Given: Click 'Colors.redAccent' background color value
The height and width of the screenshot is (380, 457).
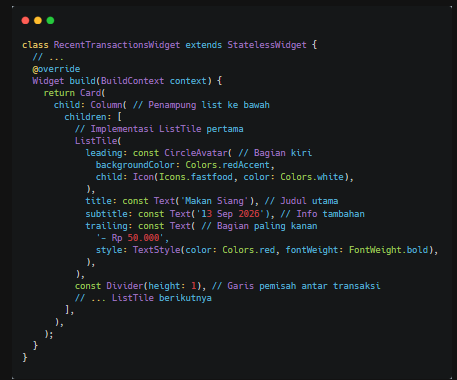Looking at the screenshot, I should (x=228, y=165).
